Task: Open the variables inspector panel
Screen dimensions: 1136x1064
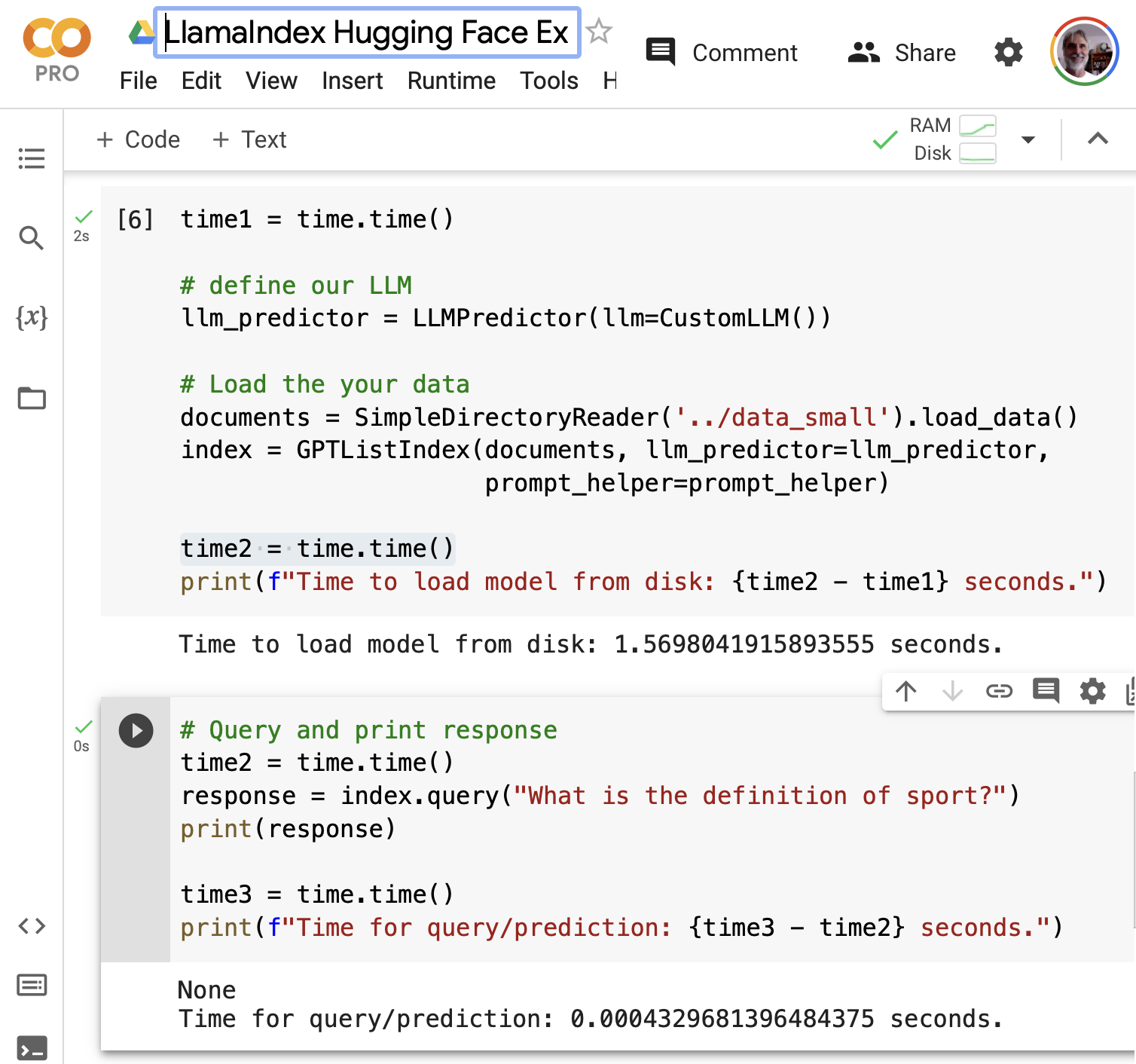Action: (32, 317)
